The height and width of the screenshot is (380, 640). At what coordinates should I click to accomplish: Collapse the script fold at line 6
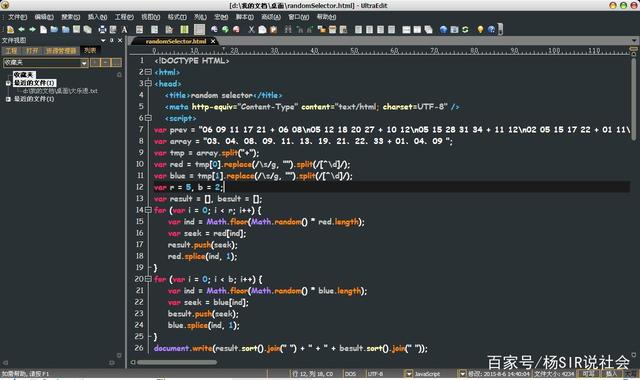pyautogui.click(x=149, y=118)
